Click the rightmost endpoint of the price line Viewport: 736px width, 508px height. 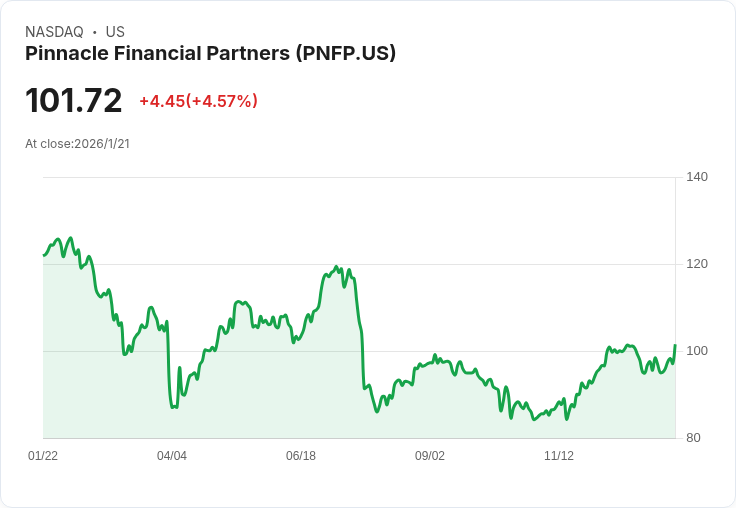coord(675,346)
